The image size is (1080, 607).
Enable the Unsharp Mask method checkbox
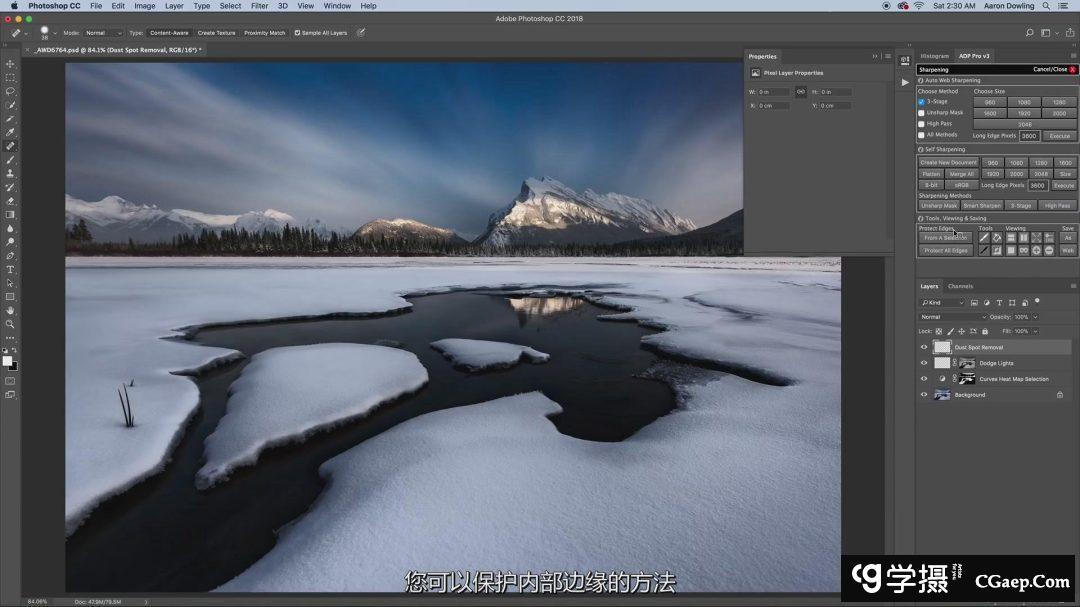(x=921, y=113)
